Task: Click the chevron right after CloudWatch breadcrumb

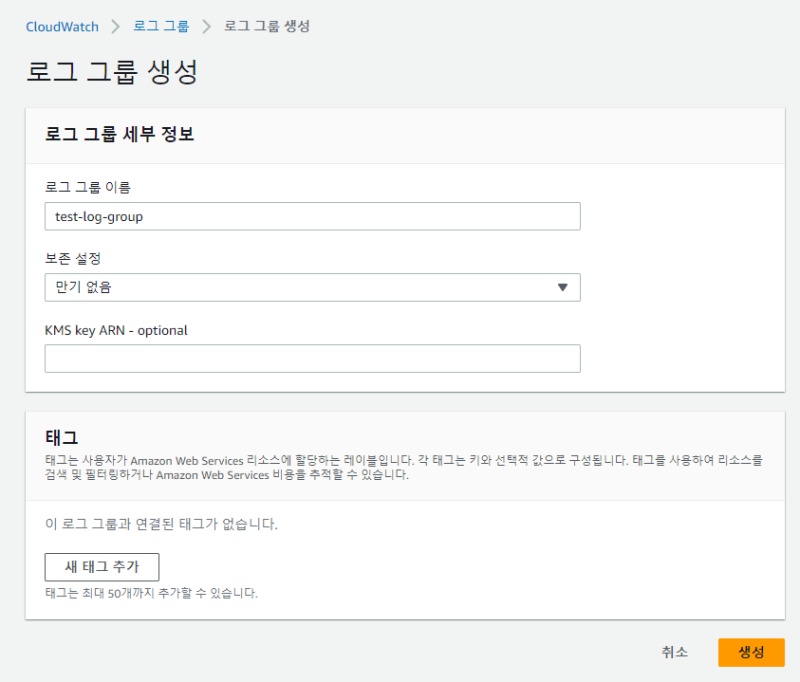Action: [x=116, y=26]
